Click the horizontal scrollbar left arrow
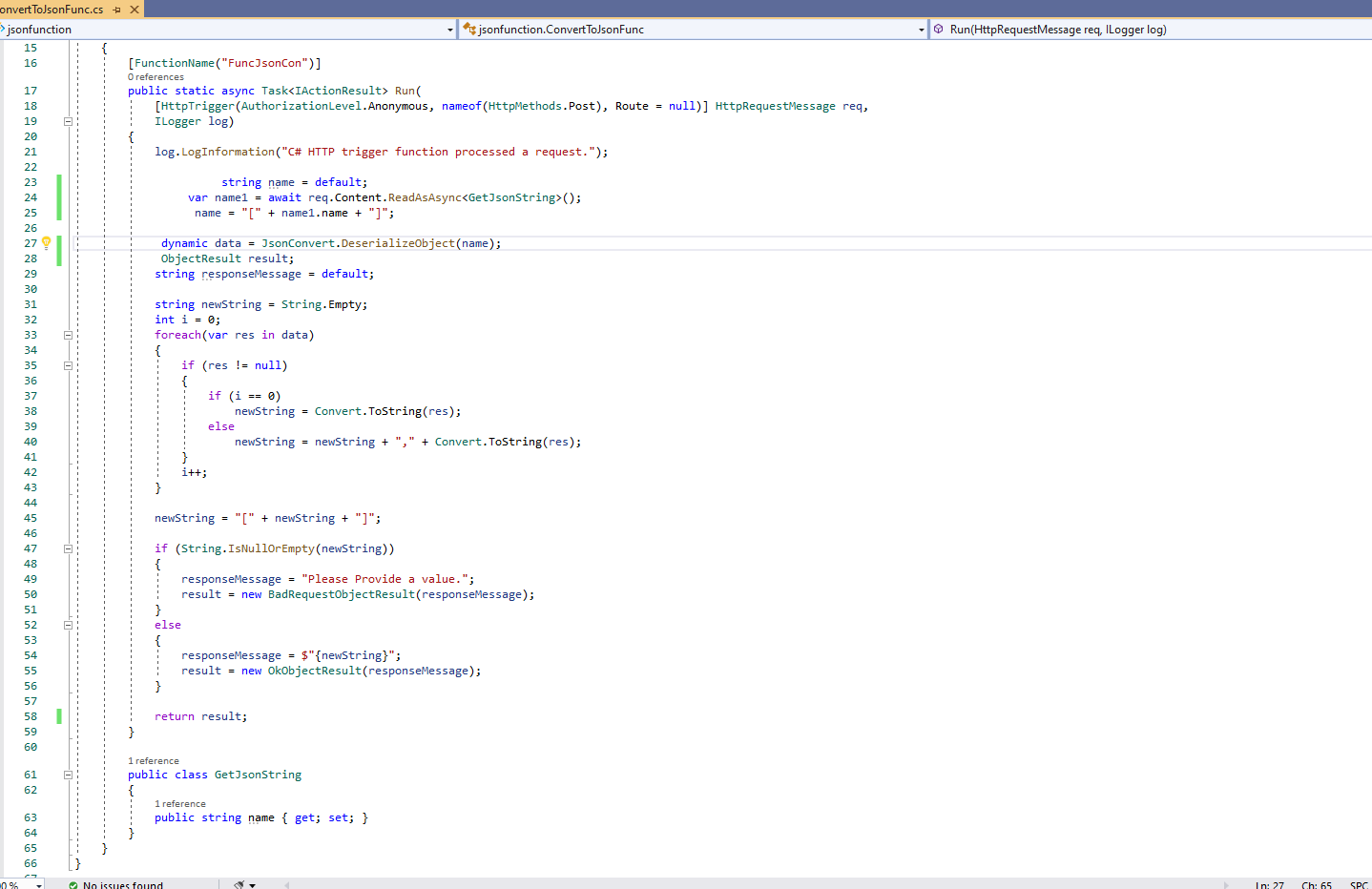Viewport: 1372px width, 889px height. tap(286, 885)
